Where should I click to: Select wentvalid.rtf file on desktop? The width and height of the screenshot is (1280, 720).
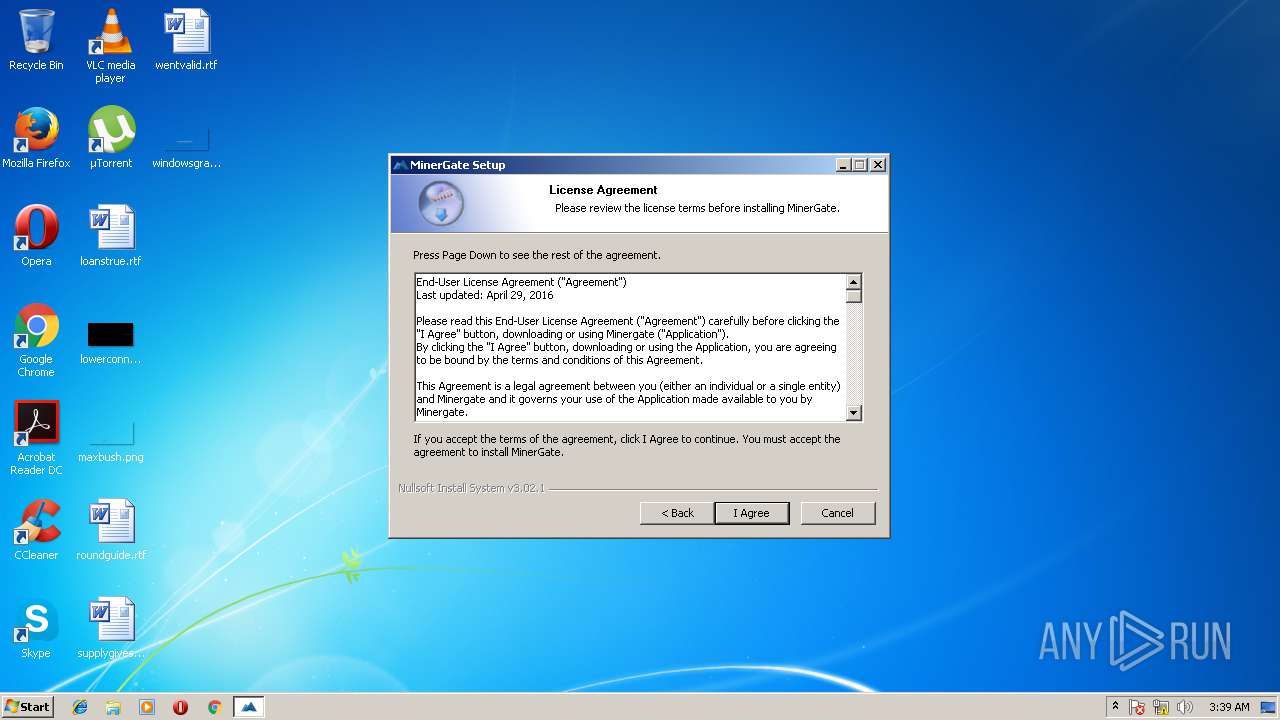186,40
